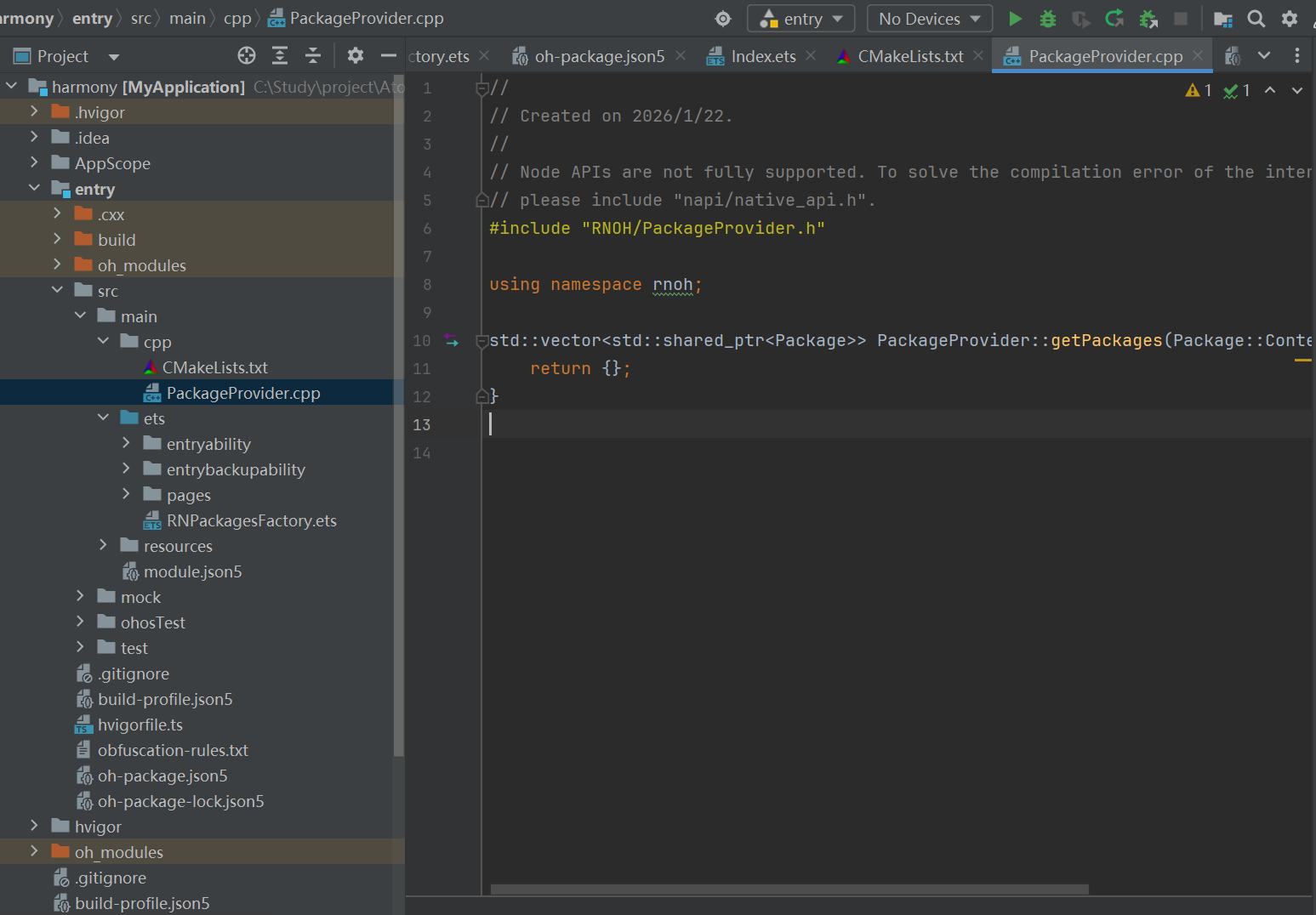Switch to the CMakeLists.txt tab
Screen dimensions: 1316x915
coord(909,56)
